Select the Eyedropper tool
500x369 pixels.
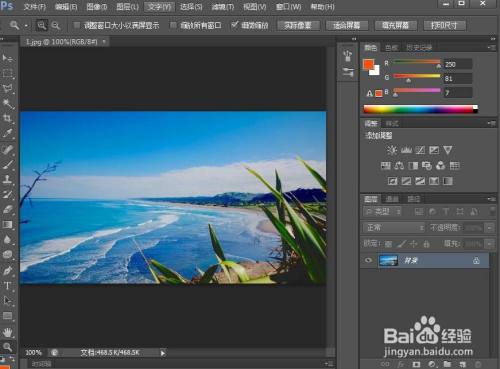click(x=7, y=133)
